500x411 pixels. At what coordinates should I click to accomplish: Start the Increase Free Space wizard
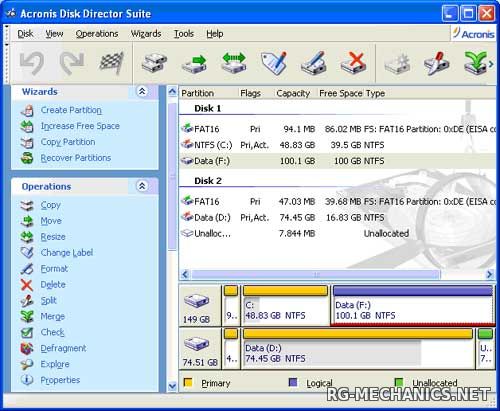(80, 126)
